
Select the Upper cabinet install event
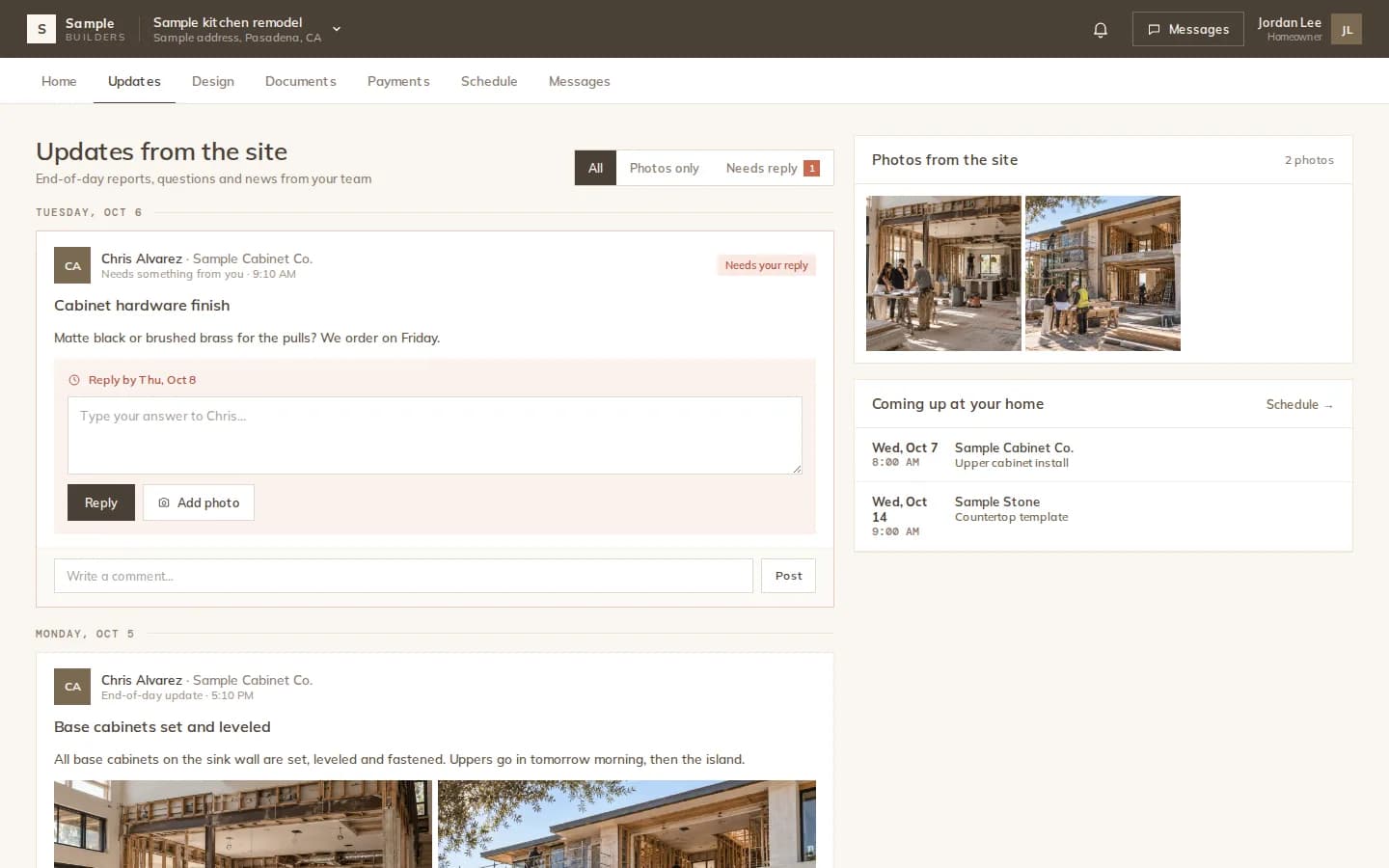[x=1103, y=454]
